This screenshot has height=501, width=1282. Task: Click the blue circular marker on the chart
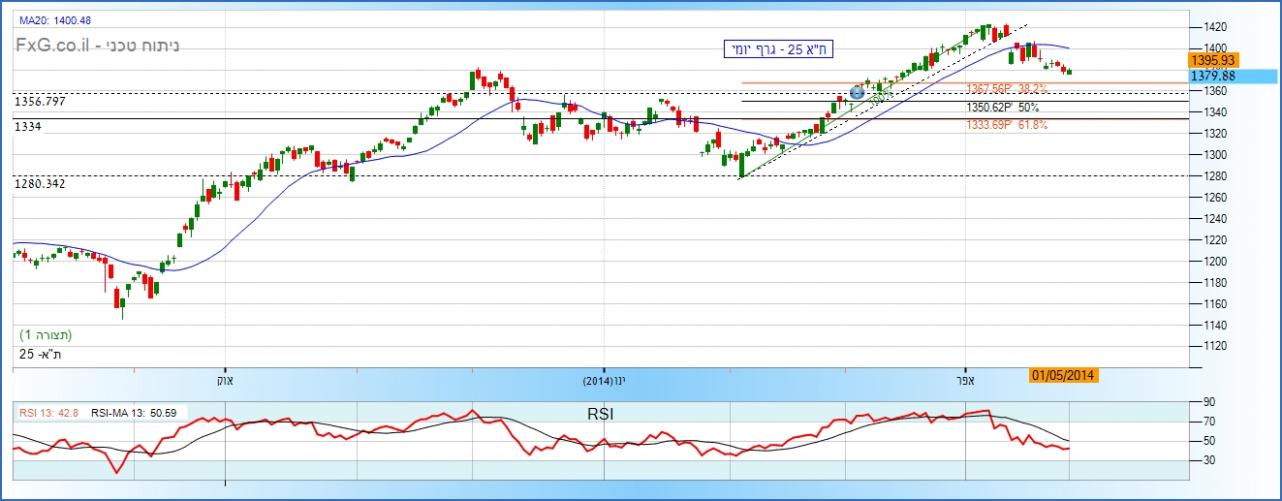[857, 93]
